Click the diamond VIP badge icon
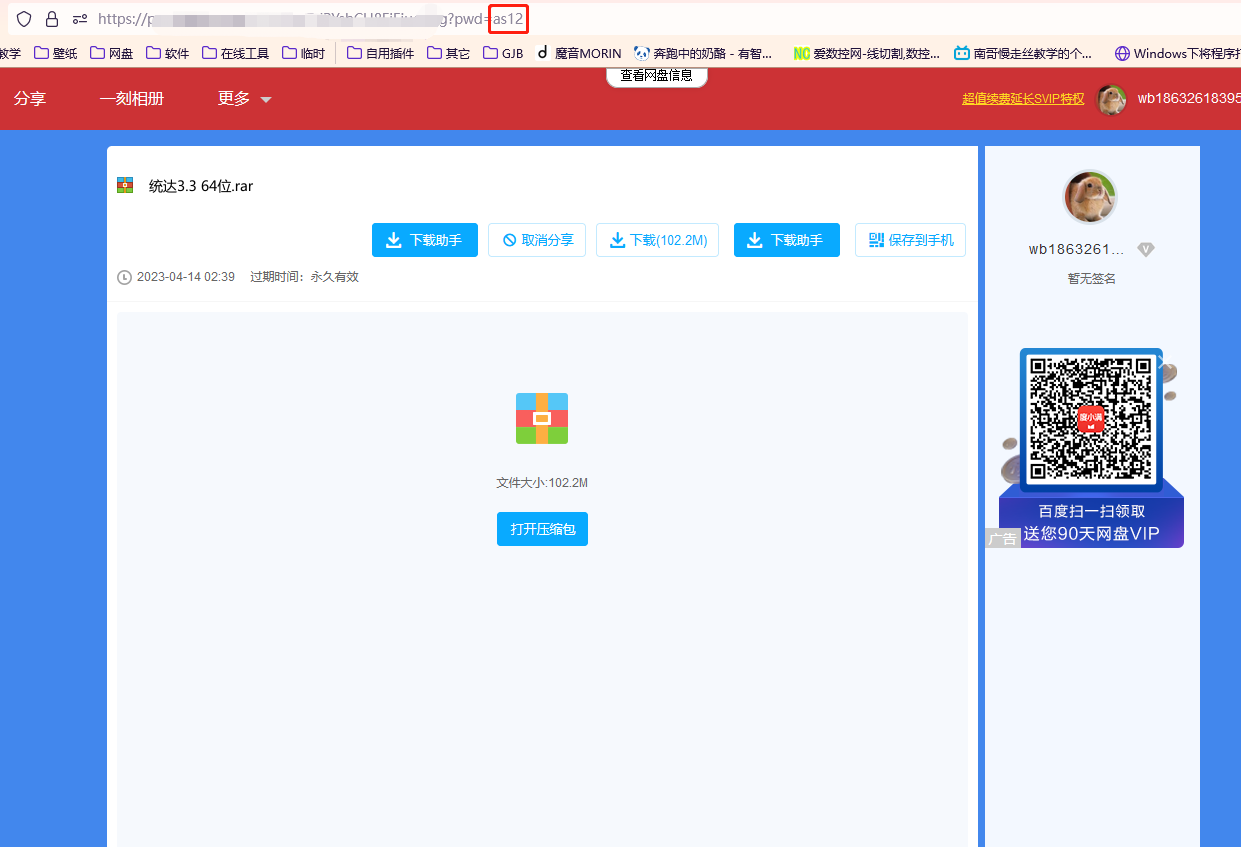The image size is (1241, 847). 1146,249
